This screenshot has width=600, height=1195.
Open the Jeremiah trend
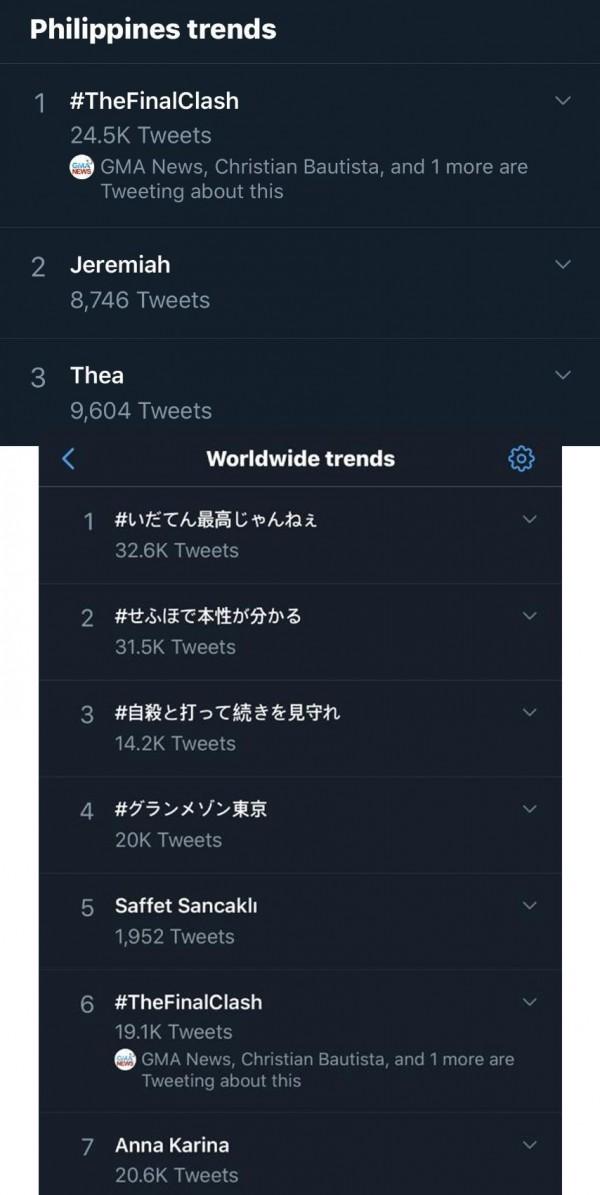tap(120, 265)
